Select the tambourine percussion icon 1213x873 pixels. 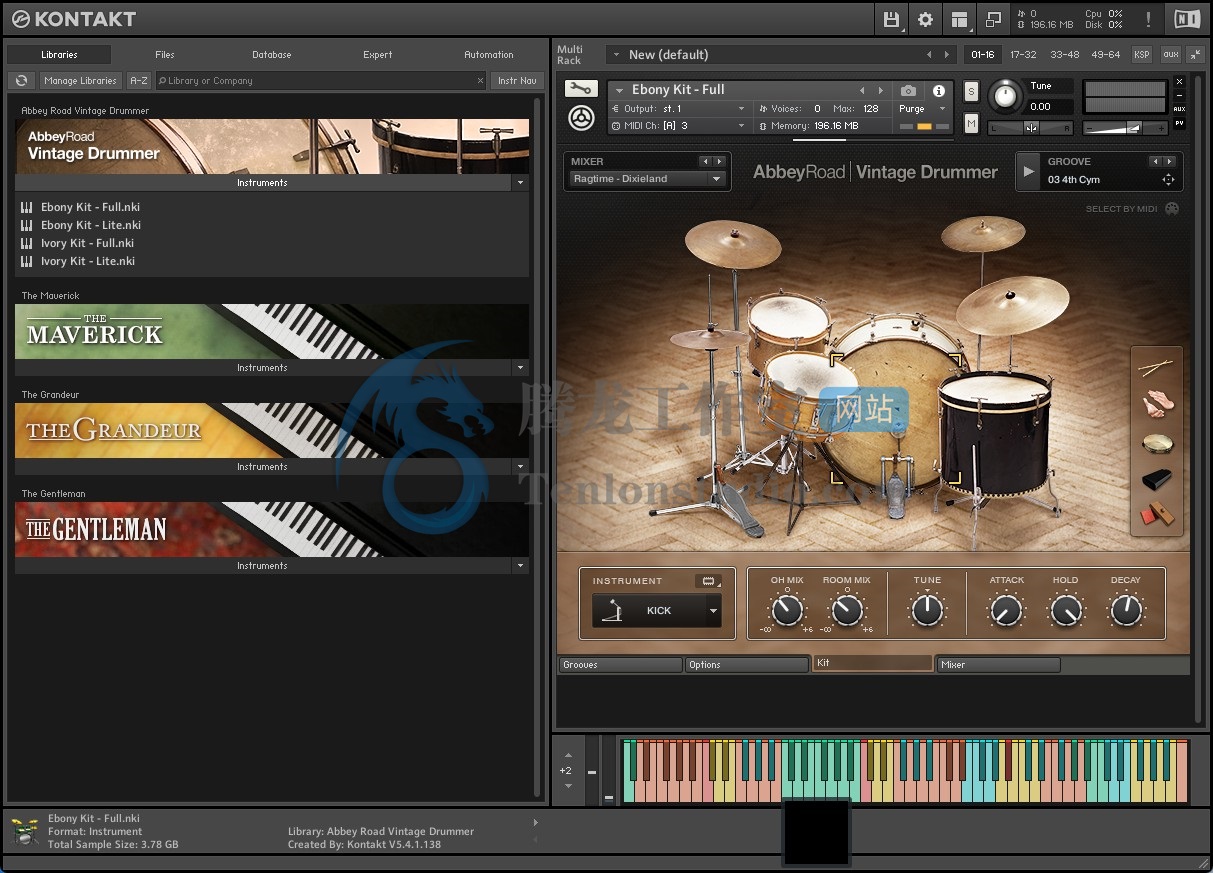point(1157,443)
